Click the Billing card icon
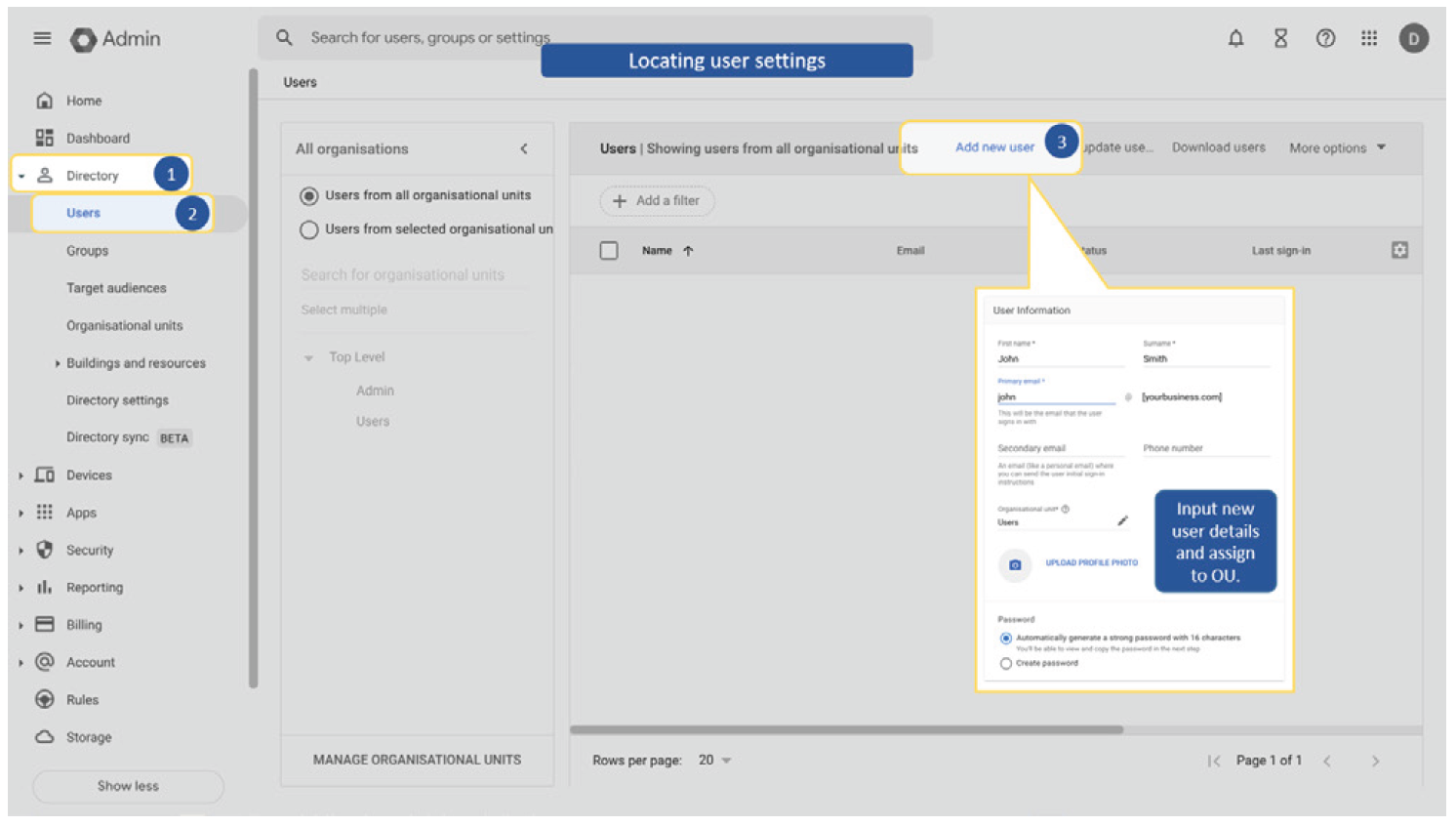This screenshot has width=1456, height=826. (x=44, y=624)
